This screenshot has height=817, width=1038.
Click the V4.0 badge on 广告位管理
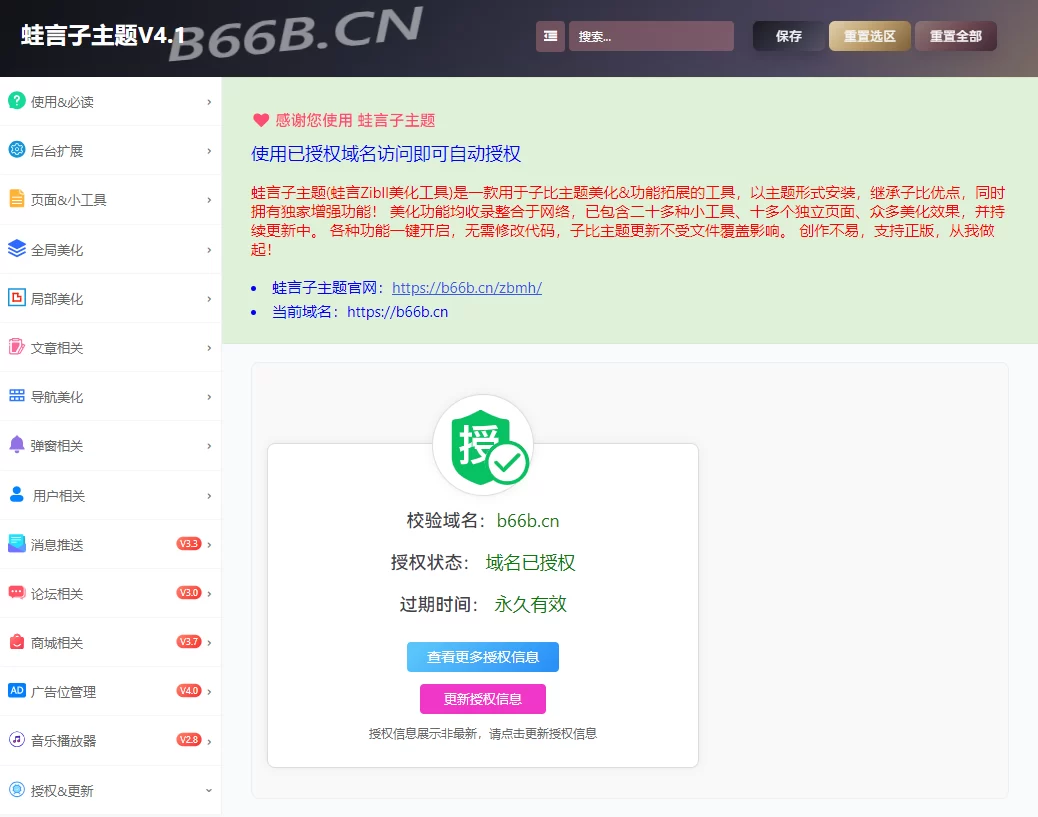point(189,691)
